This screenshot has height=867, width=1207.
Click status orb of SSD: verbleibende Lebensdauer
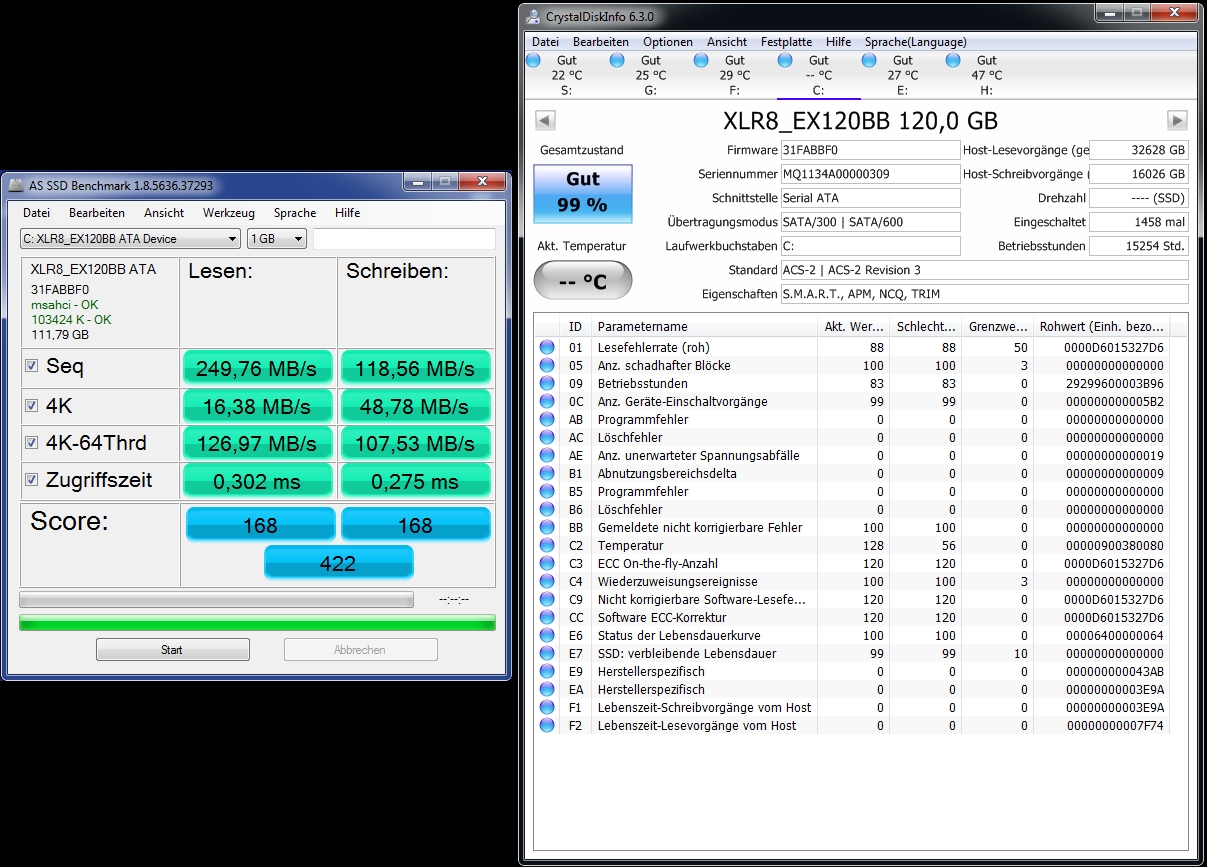[x=547, y=653]
